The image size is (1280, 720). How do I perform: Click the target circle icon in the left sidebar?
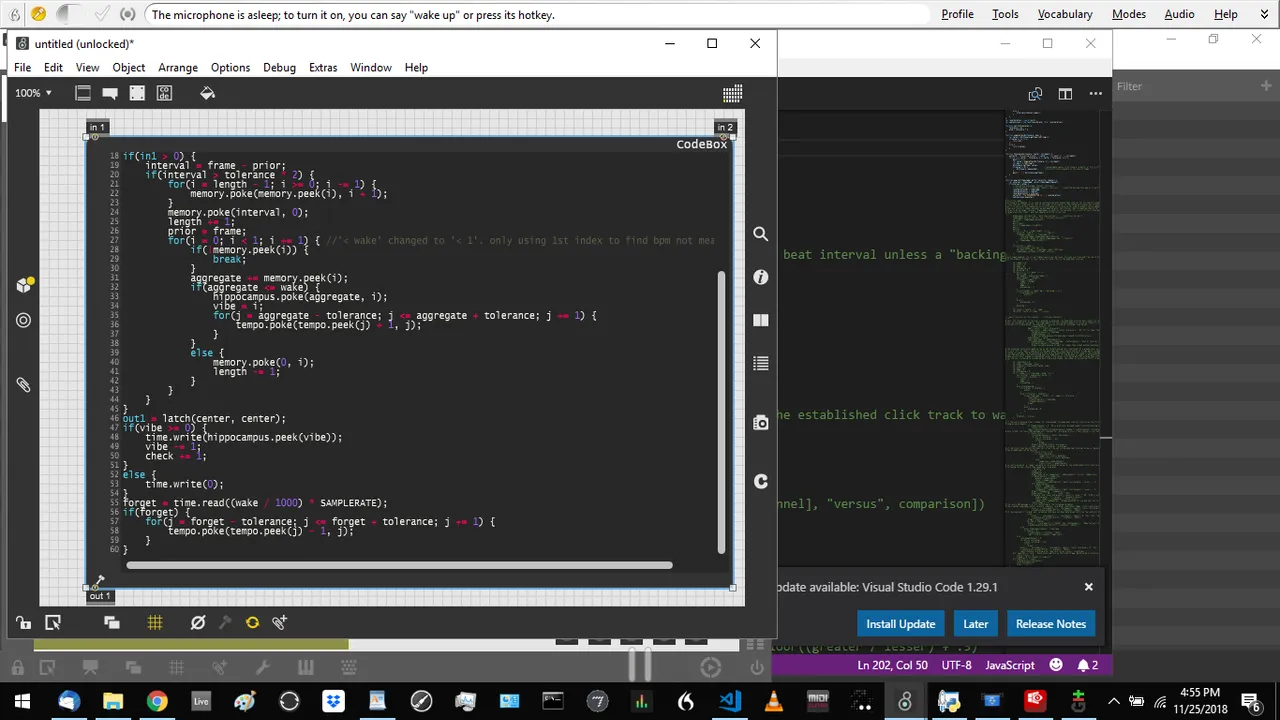point(24,320)
